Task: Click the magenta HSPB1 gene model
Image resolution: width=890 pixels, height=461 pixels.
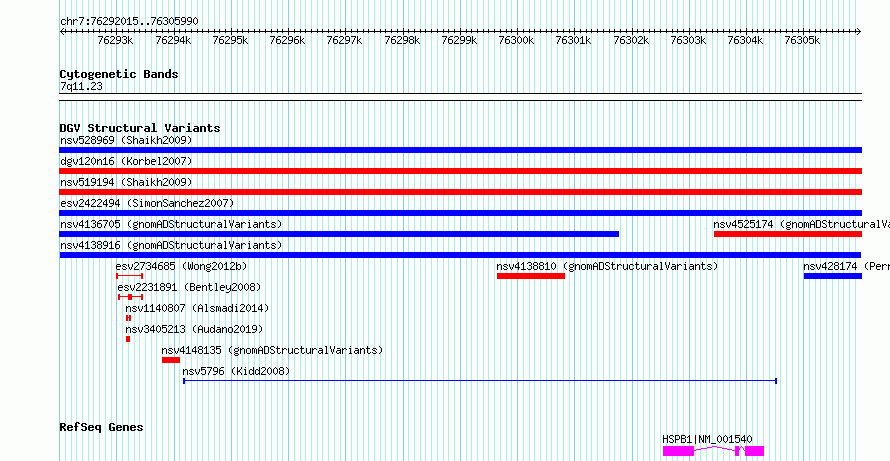Action: (x=713, y=451)
